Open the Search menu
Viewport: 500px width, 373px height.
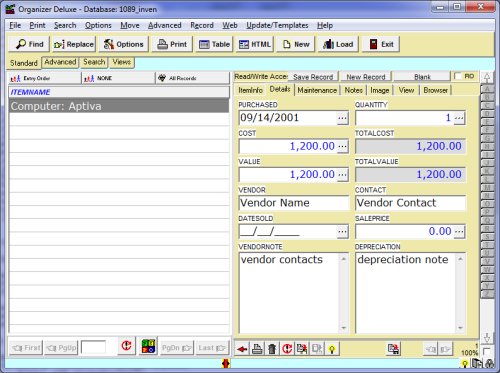point(65,25)
